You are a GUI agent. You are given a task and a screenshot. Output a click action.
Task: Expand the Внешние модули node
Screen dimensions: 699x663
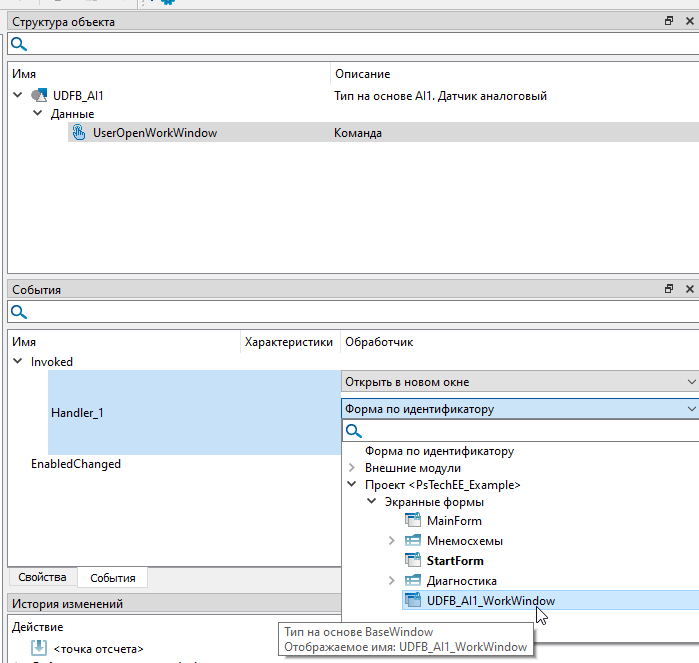[352, 468]
